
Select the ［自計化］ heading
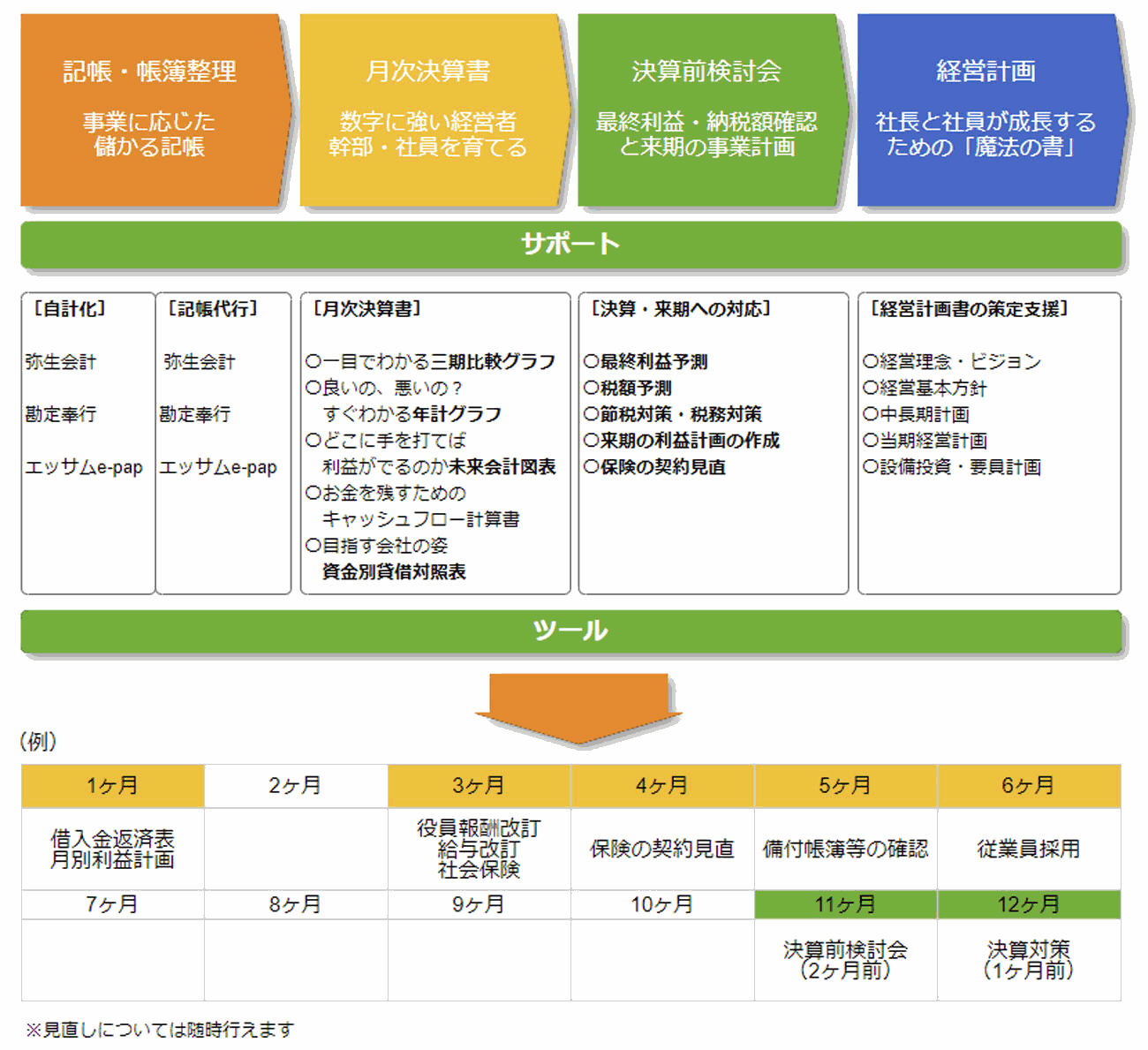click(70, 309)
